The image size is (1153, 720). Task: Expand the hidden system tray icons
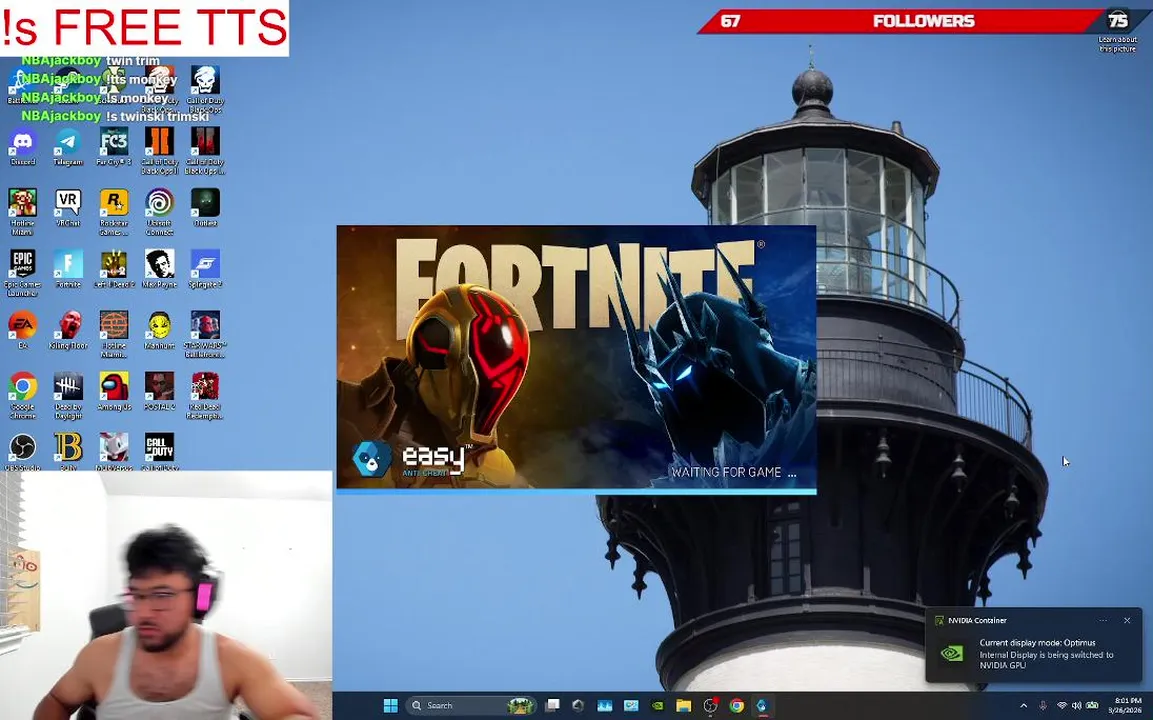pyautogui.click(x=1024, y=706)
